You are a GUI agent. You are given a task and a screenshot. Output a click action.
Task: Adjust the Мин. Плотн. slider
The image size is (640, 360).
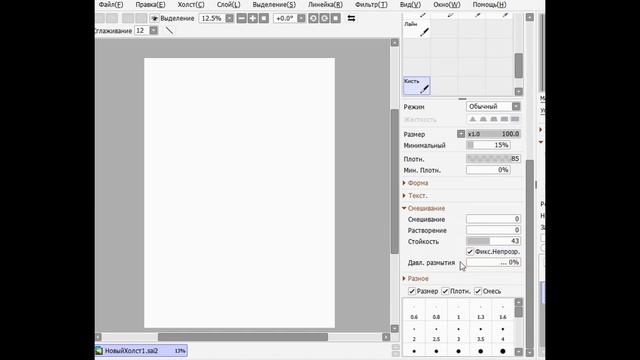488,170
